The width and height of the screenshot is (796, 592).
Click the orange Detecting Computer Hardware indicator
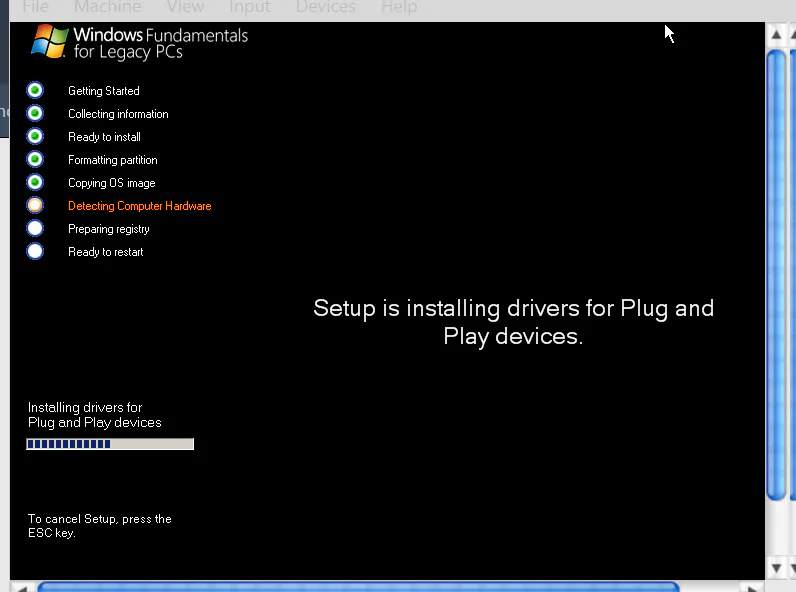tap(35, 205)
